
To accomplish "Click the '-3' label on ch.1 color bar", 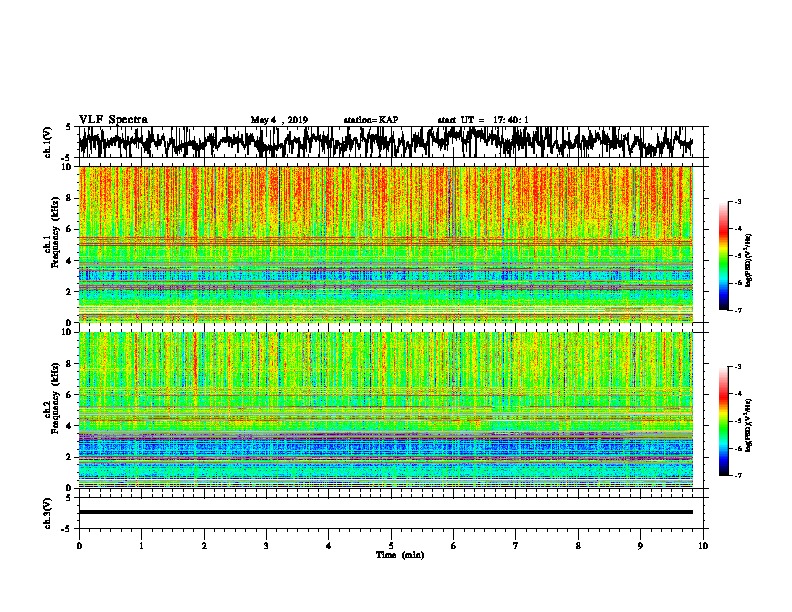I will (x=738, y=201).
